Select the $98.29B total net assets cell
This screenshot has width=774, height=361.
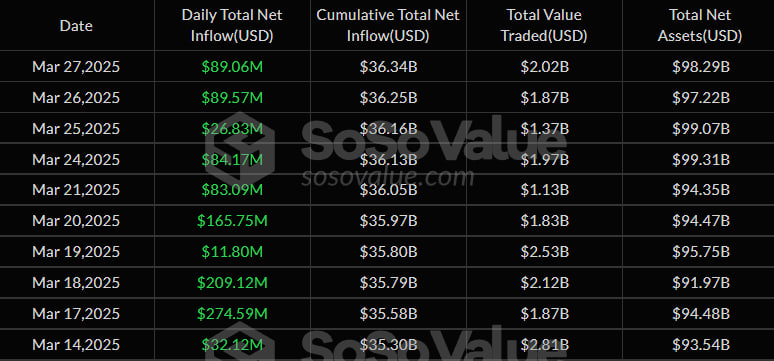700,67
